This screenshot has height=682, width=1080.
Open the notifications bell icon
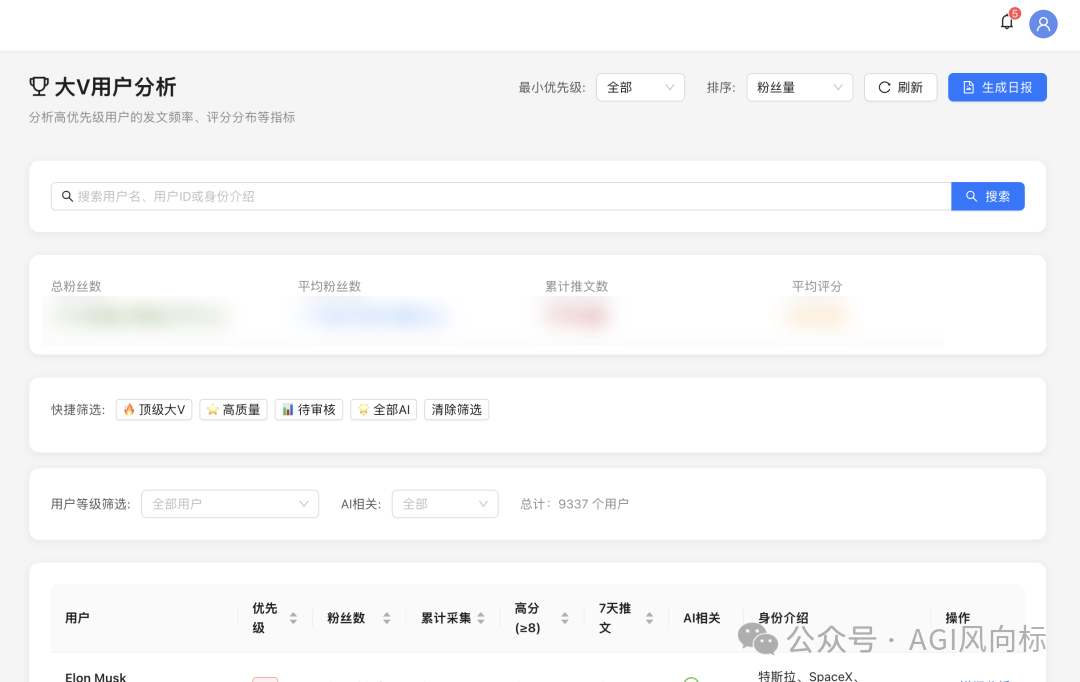(1007, 22)
